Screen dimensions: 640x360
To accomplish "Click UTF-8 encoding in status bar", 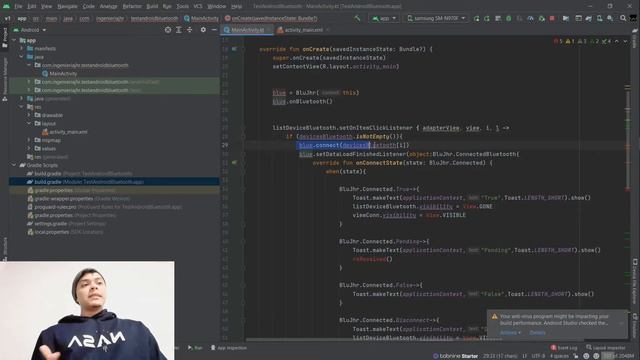I will (538, 356).
